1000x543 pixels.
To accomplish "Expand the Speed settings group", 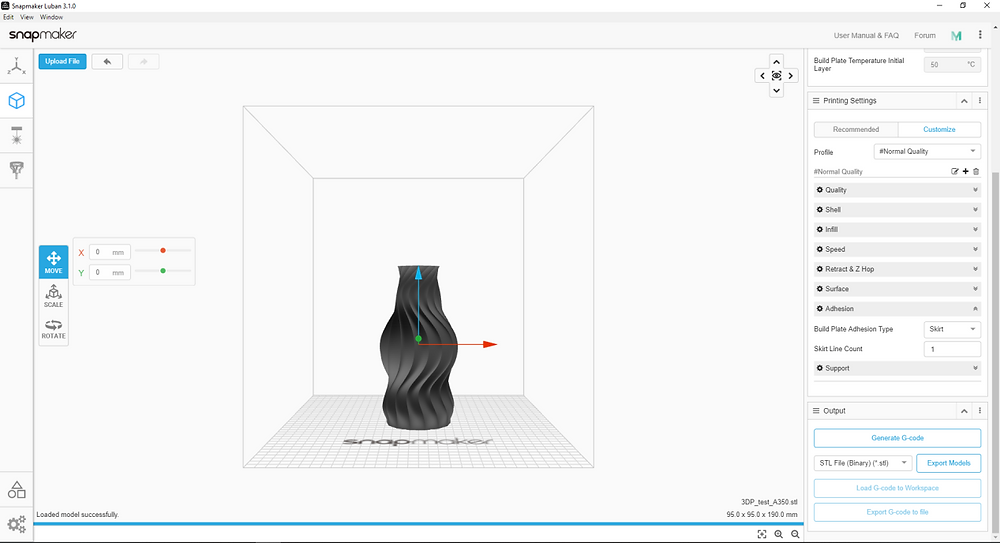I will click(897, 249).
